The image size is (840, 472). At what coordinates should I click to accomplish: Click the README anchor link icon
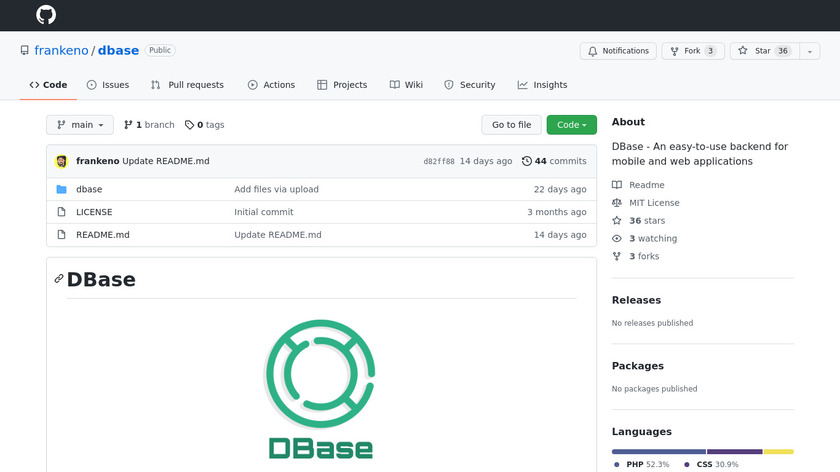click(x=59, y=279)
